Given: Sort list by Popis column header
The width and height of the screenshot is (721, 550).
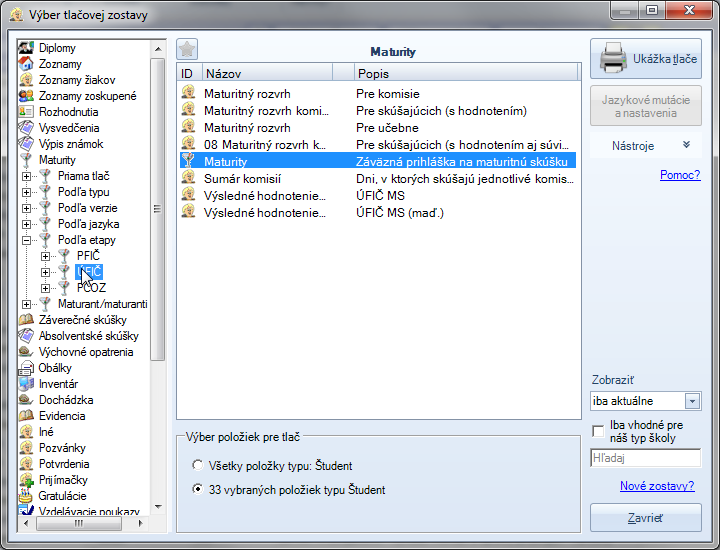Looking at the screenshot, I should [466, 73].
